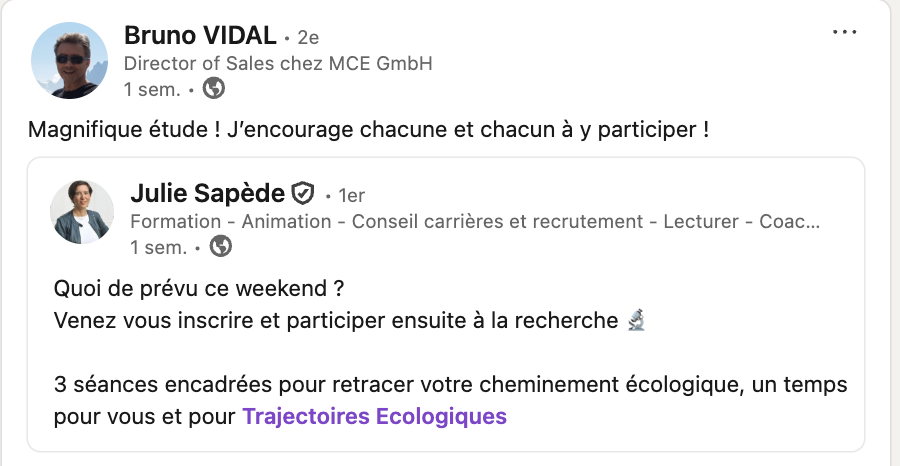Click the timestamp in Julie's shared post
Viewport: 900px width, 466px height.
tap(159, 246)
